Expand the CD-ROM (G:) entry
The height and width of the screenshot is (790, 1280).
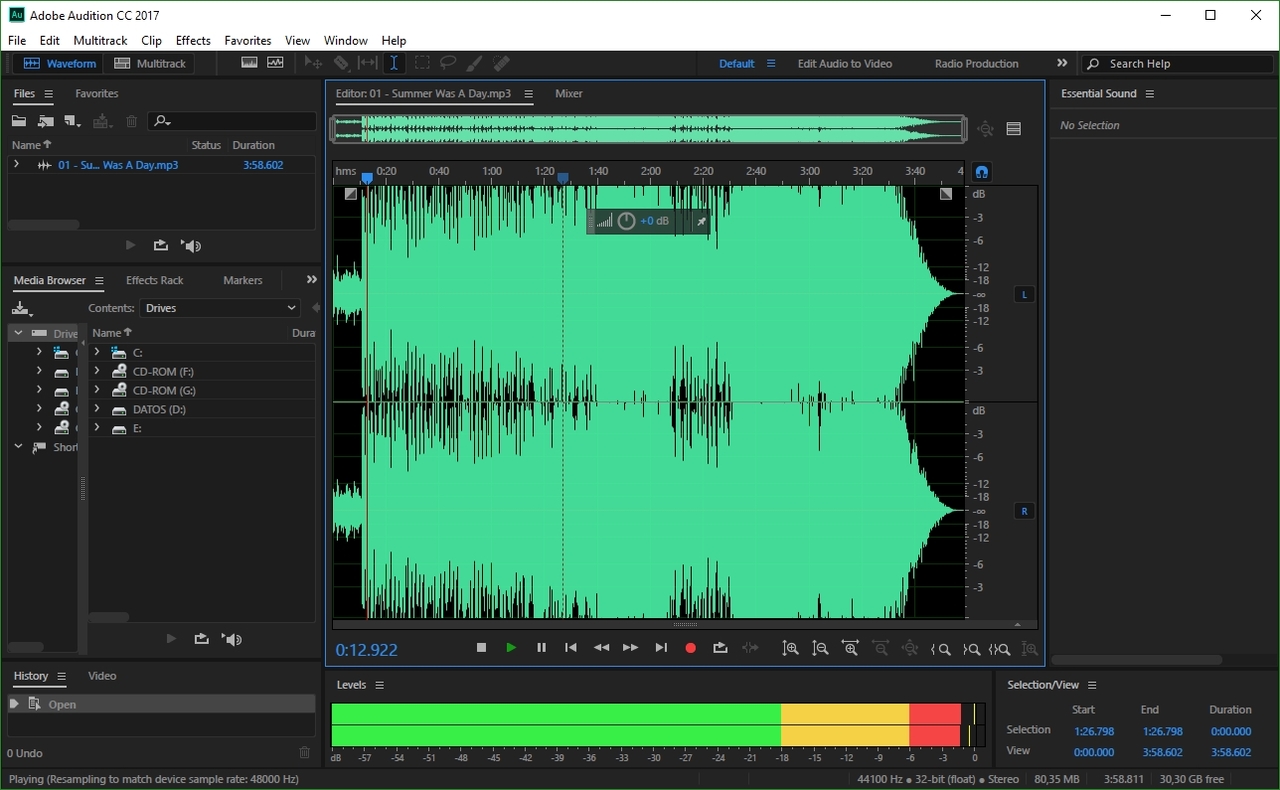97,390
